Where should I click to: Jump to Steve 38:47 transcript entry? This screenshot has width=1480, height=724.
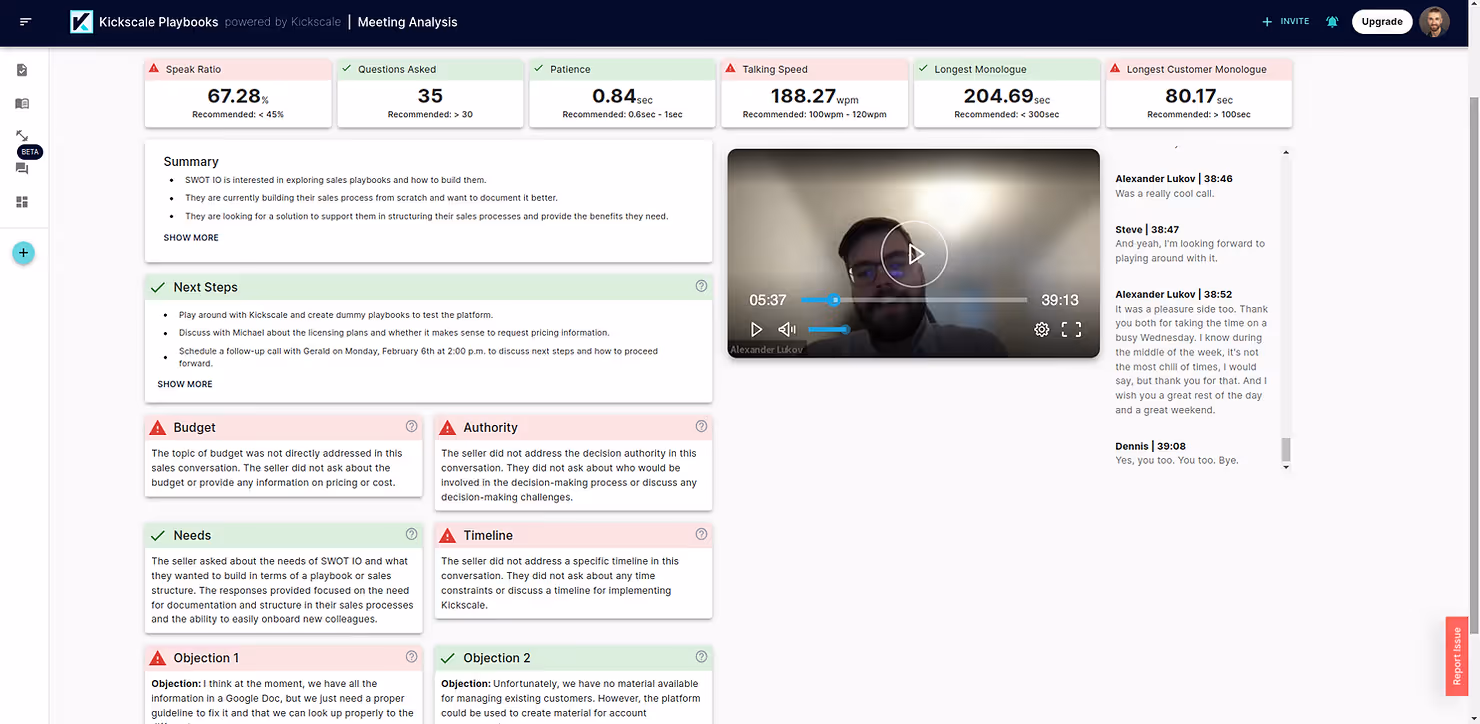pos(1147,230)
